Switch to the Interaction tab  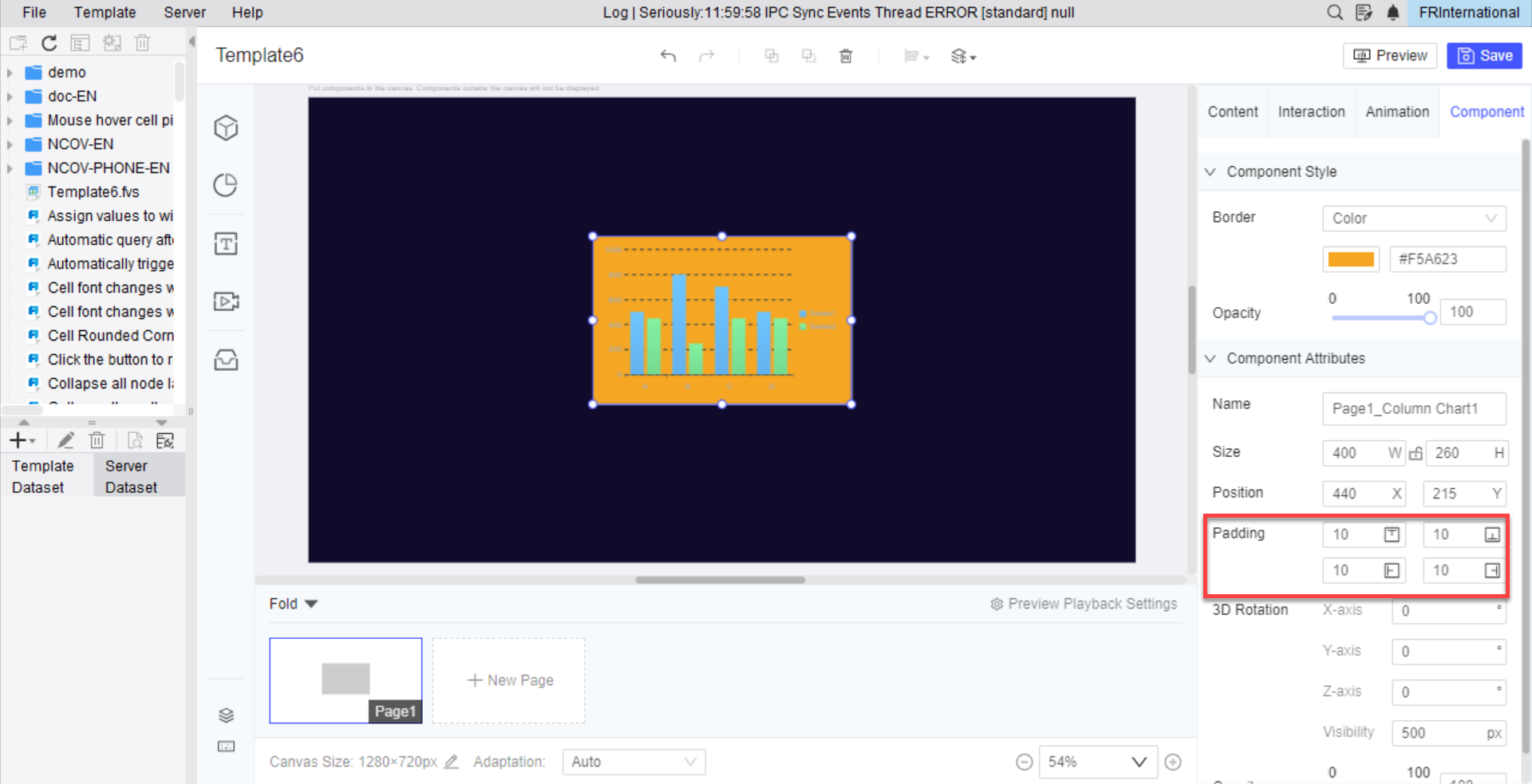(1311, 112)
